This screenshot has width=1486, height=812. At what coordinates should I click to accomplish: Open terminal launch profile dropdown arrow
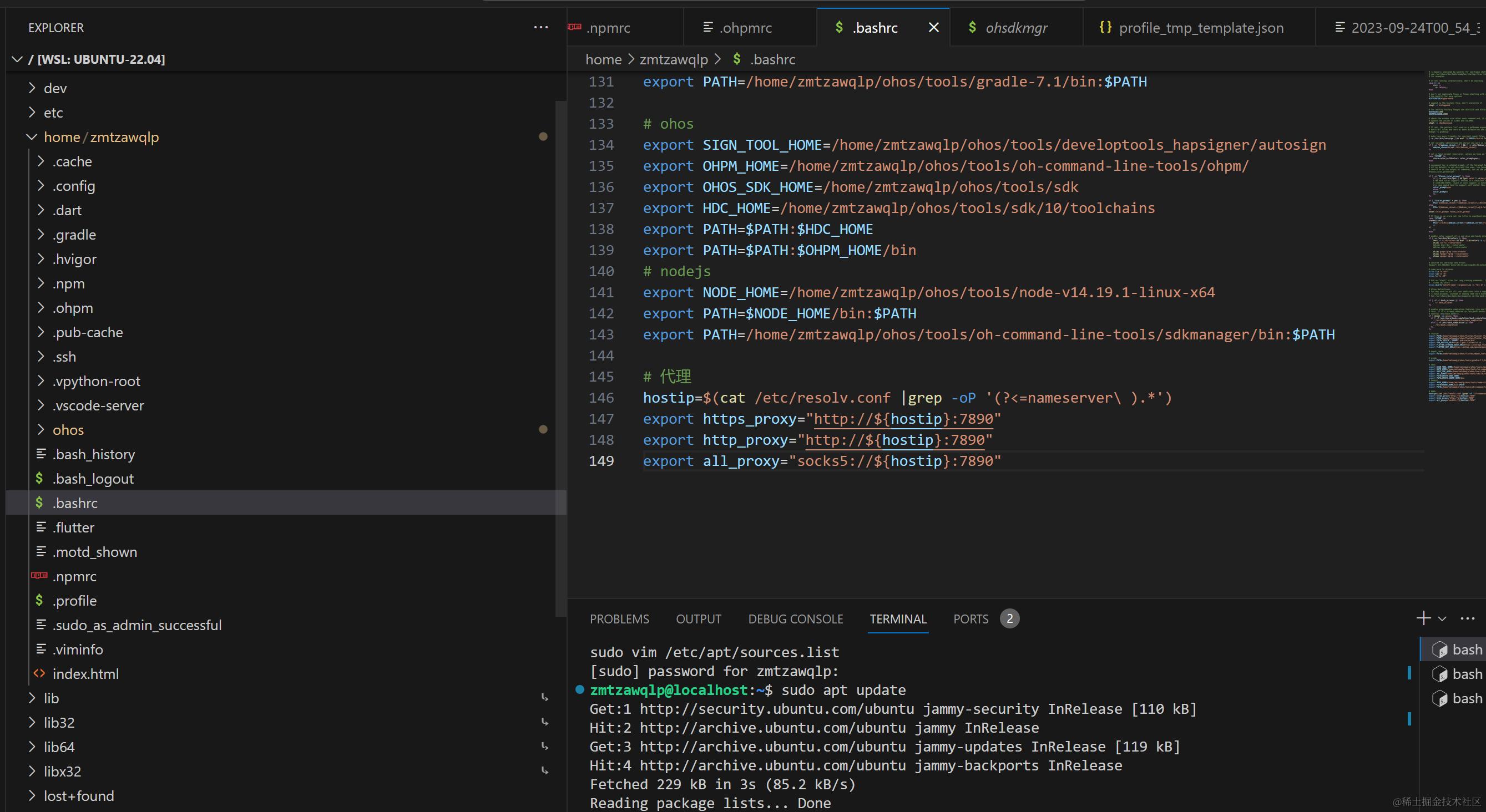(x=1442, y=619)
